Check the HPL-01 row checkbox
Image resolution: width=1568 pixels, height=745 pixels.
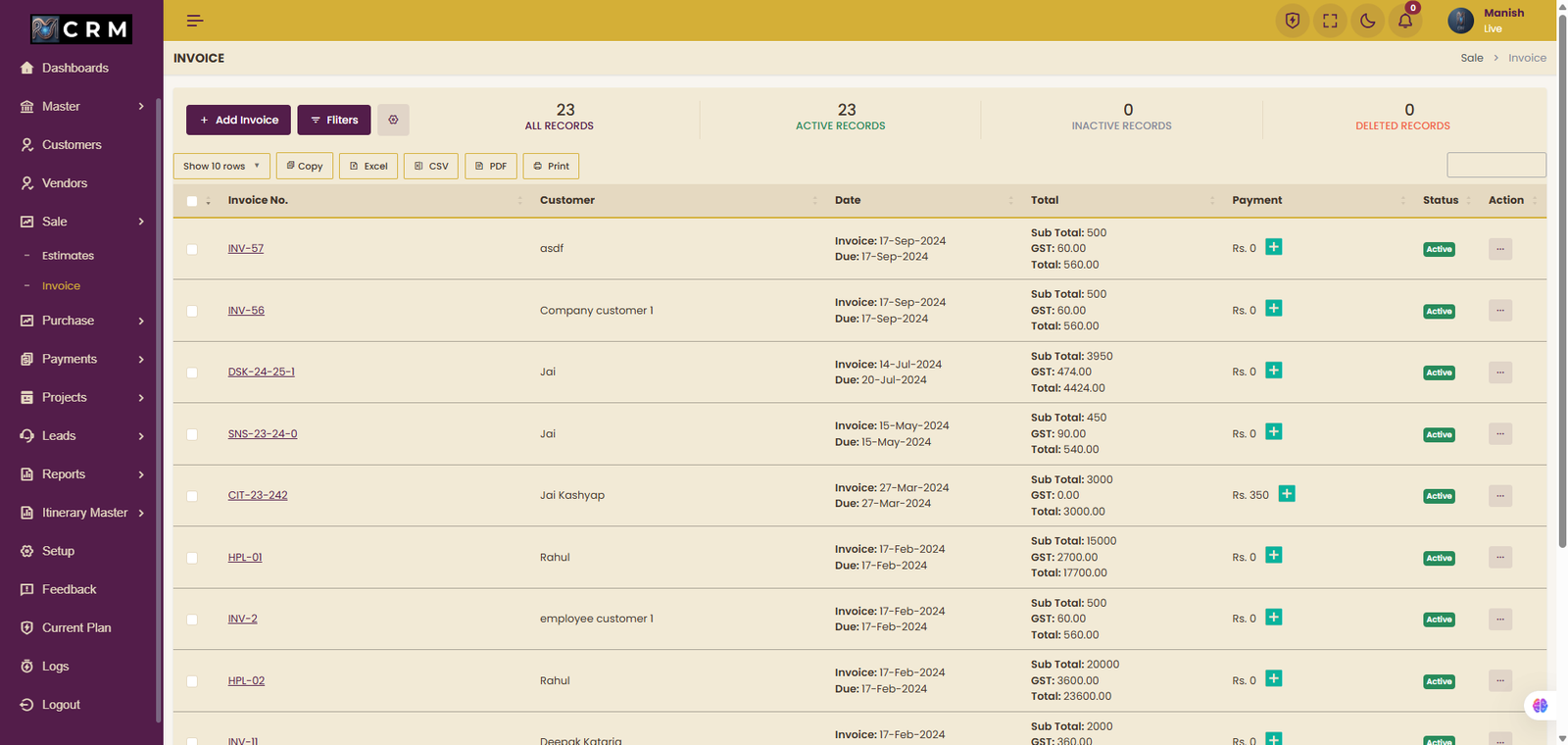(x=192, y=558)
